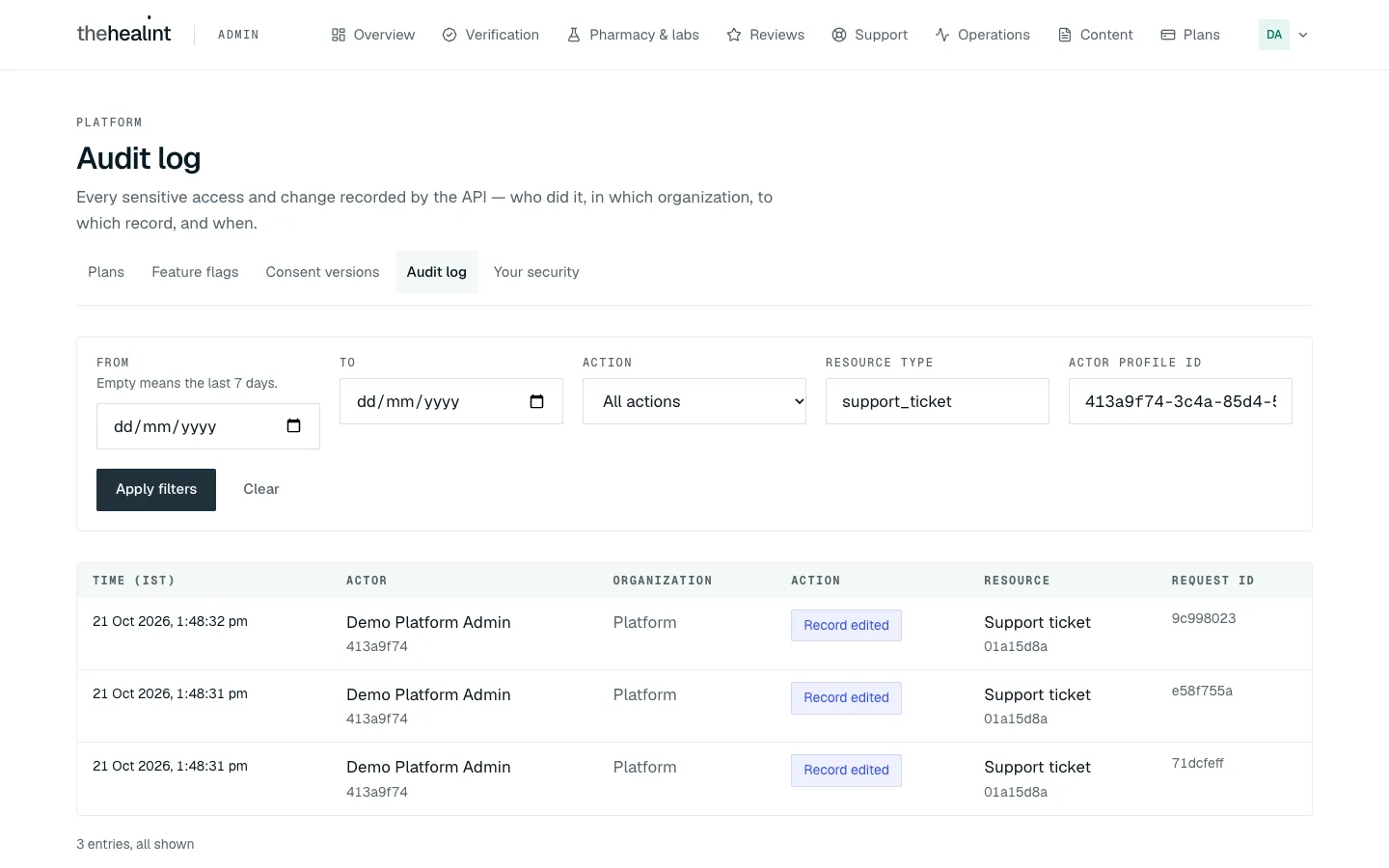
Task: Click the DA user avatar
Action: [1274, 35]
